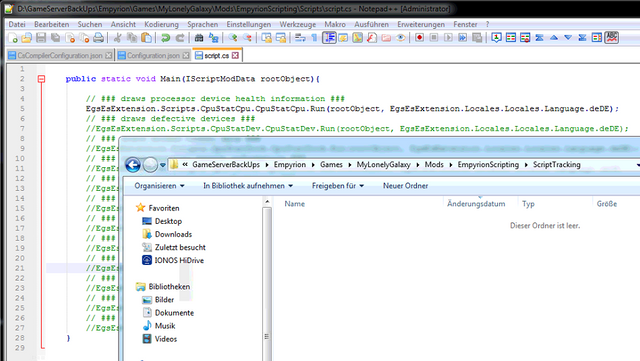Expand the arrow after the Games breadcrumb
Screen dimensions: 640x361
click(350, 165)
